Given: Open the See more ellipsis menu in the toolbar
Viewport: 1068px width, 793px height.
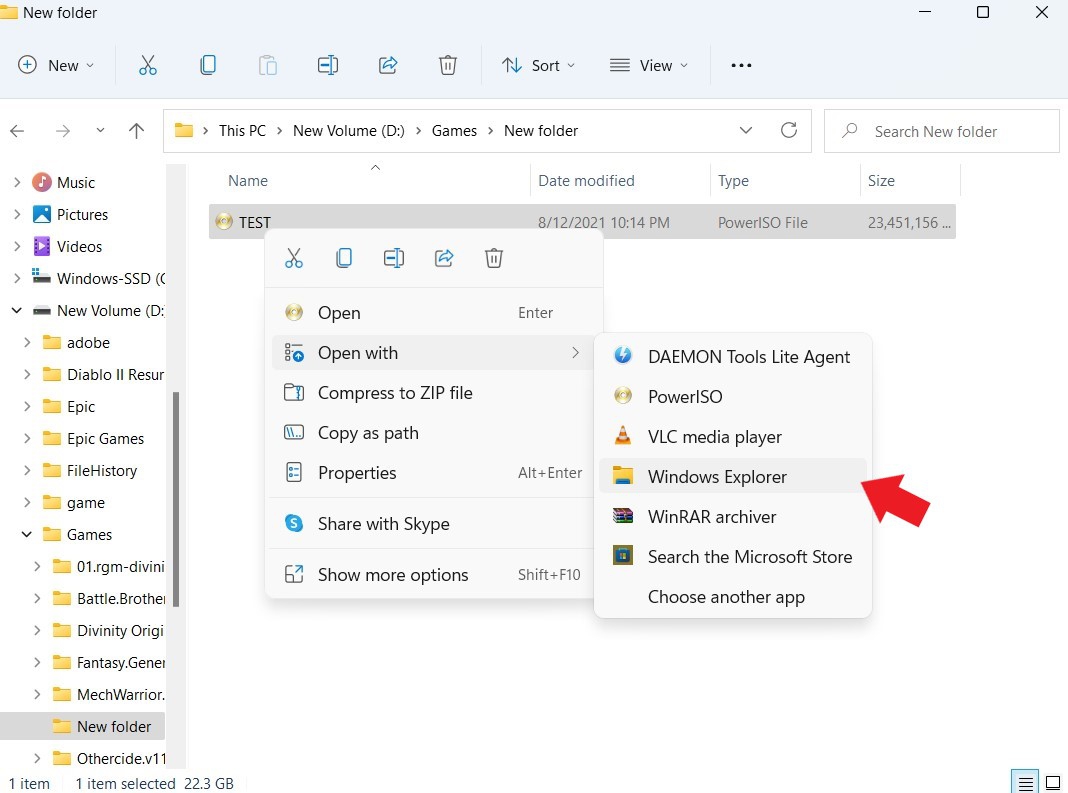Looking at the screenshot, I should [x=741, y=65].
